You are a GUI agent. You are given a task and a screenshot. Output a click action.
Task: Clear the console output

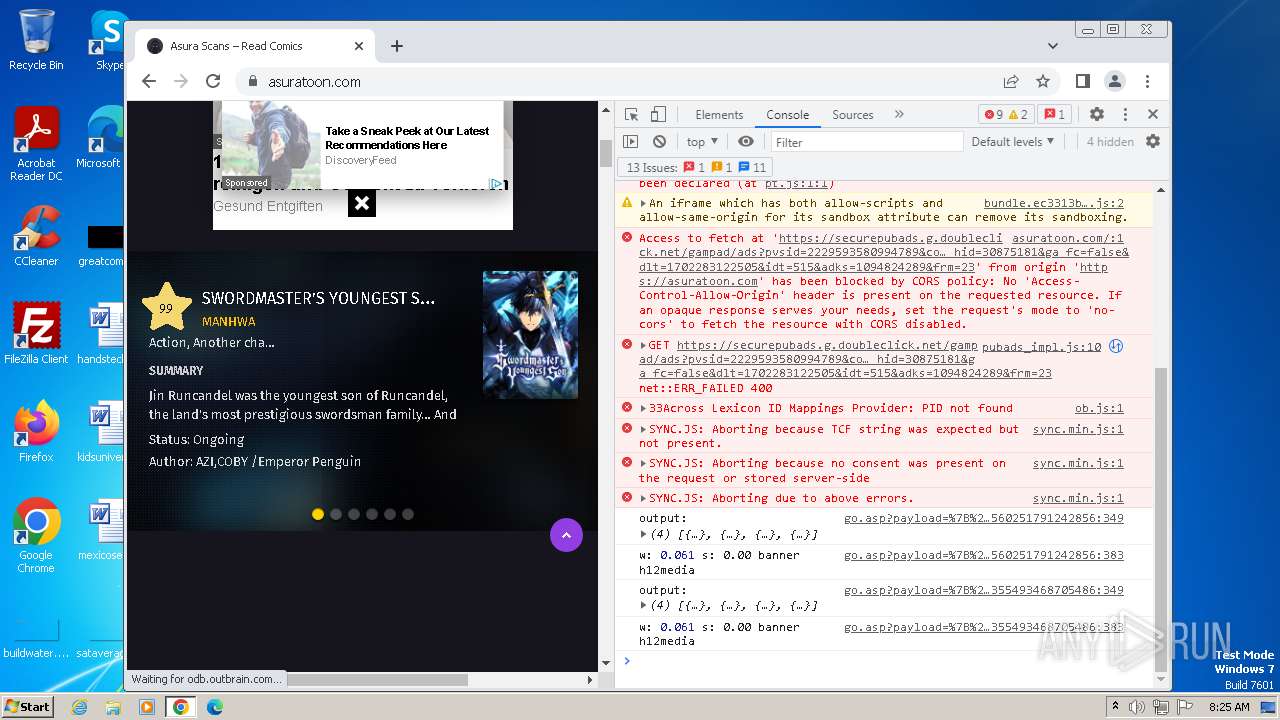pos(659,142)
